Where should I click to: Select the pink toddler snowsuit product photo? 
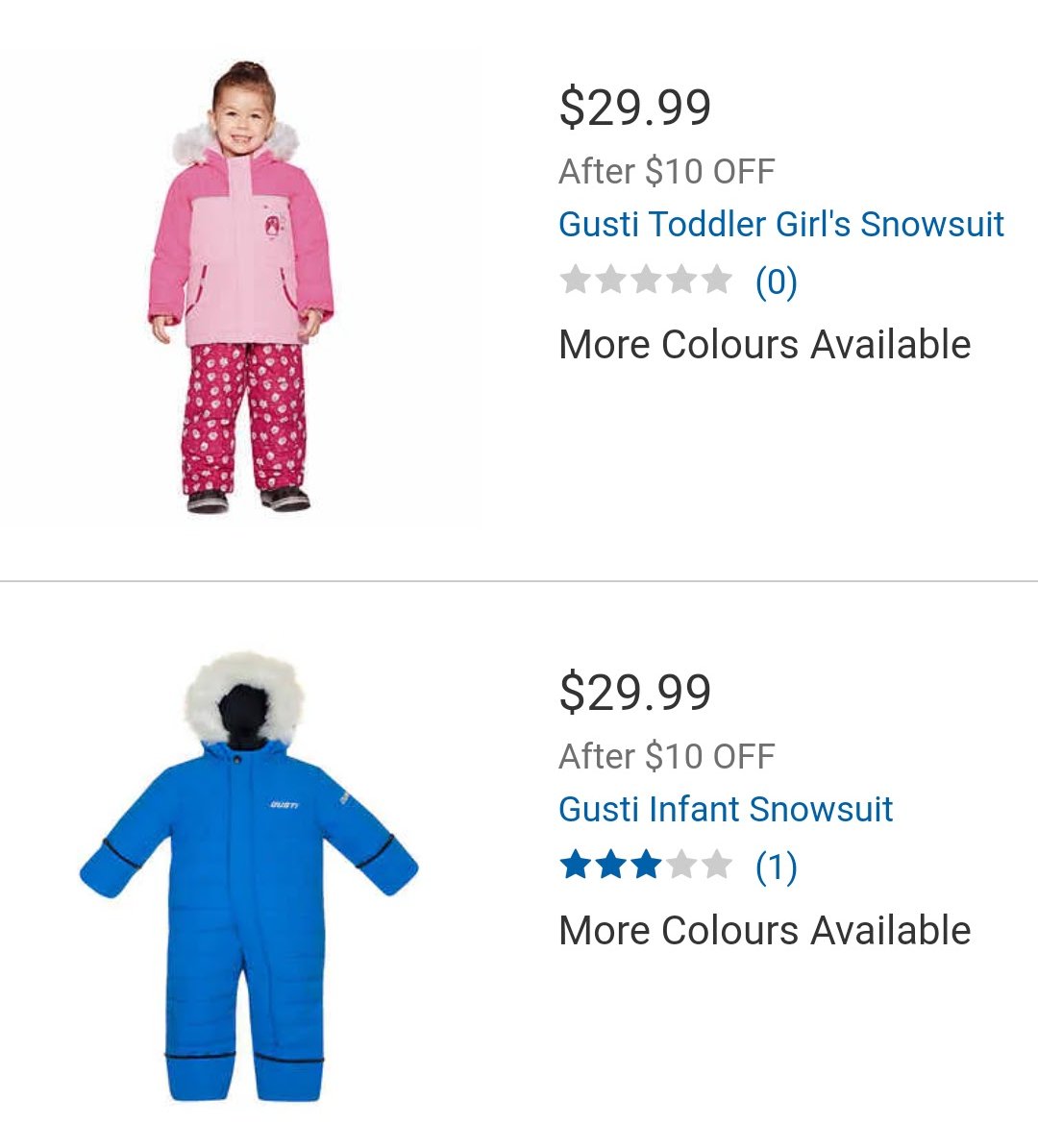[241, 287]
